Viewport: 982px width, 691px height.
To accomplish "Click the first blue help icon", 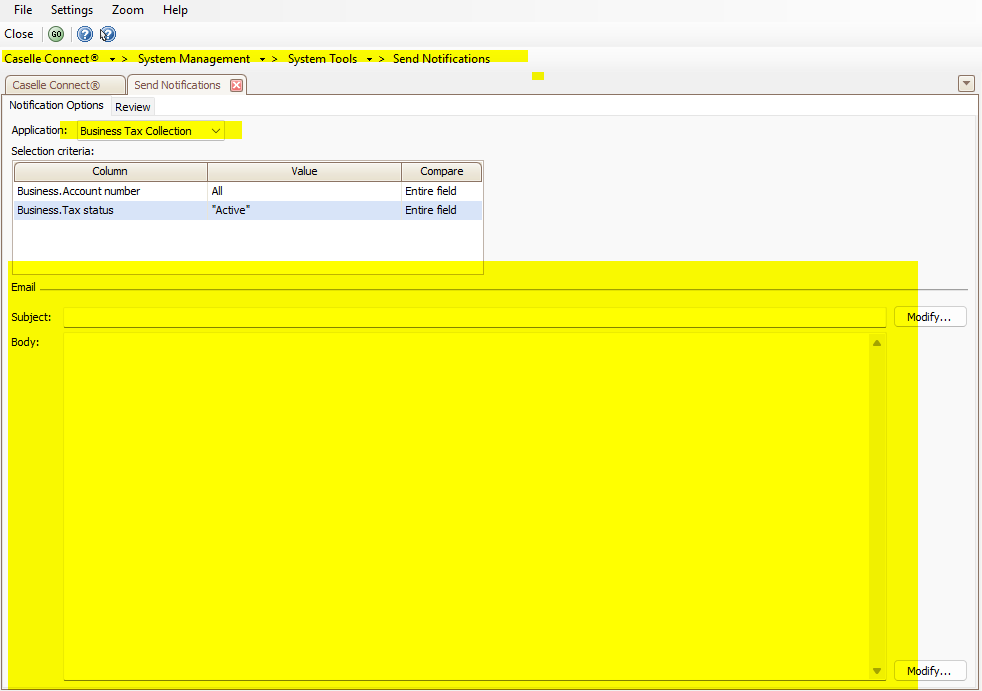I will 85,34.
